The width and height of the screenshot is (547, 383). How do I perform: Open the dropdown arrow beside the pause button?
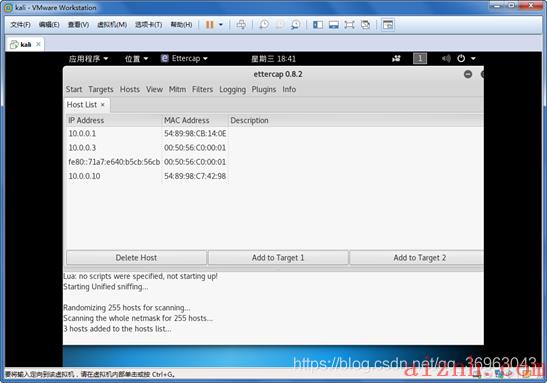click(221, 25)
